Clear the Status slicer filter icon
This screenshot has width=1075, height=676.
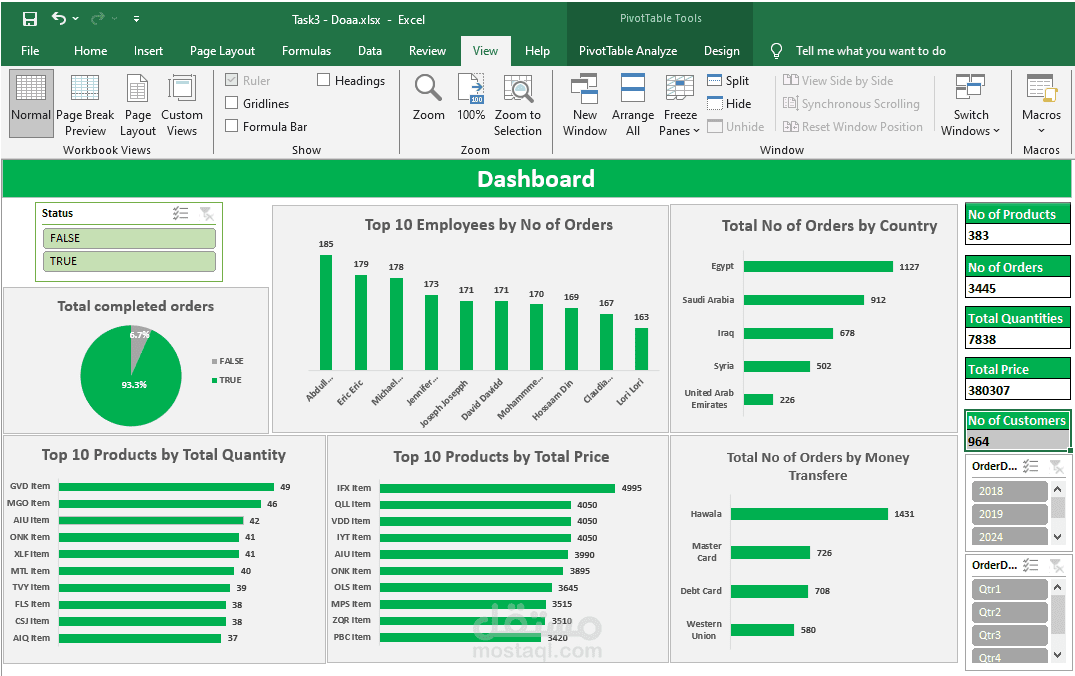208,213
